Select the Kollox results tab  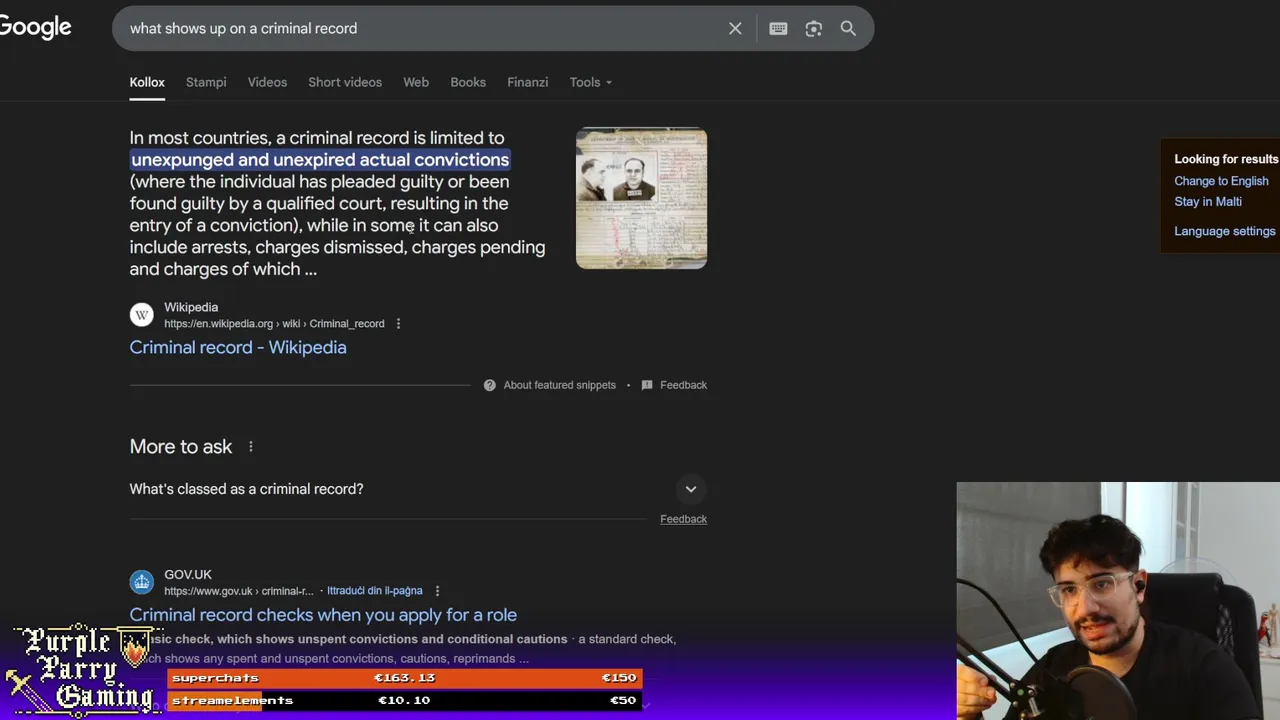click(x=147, y=82)
